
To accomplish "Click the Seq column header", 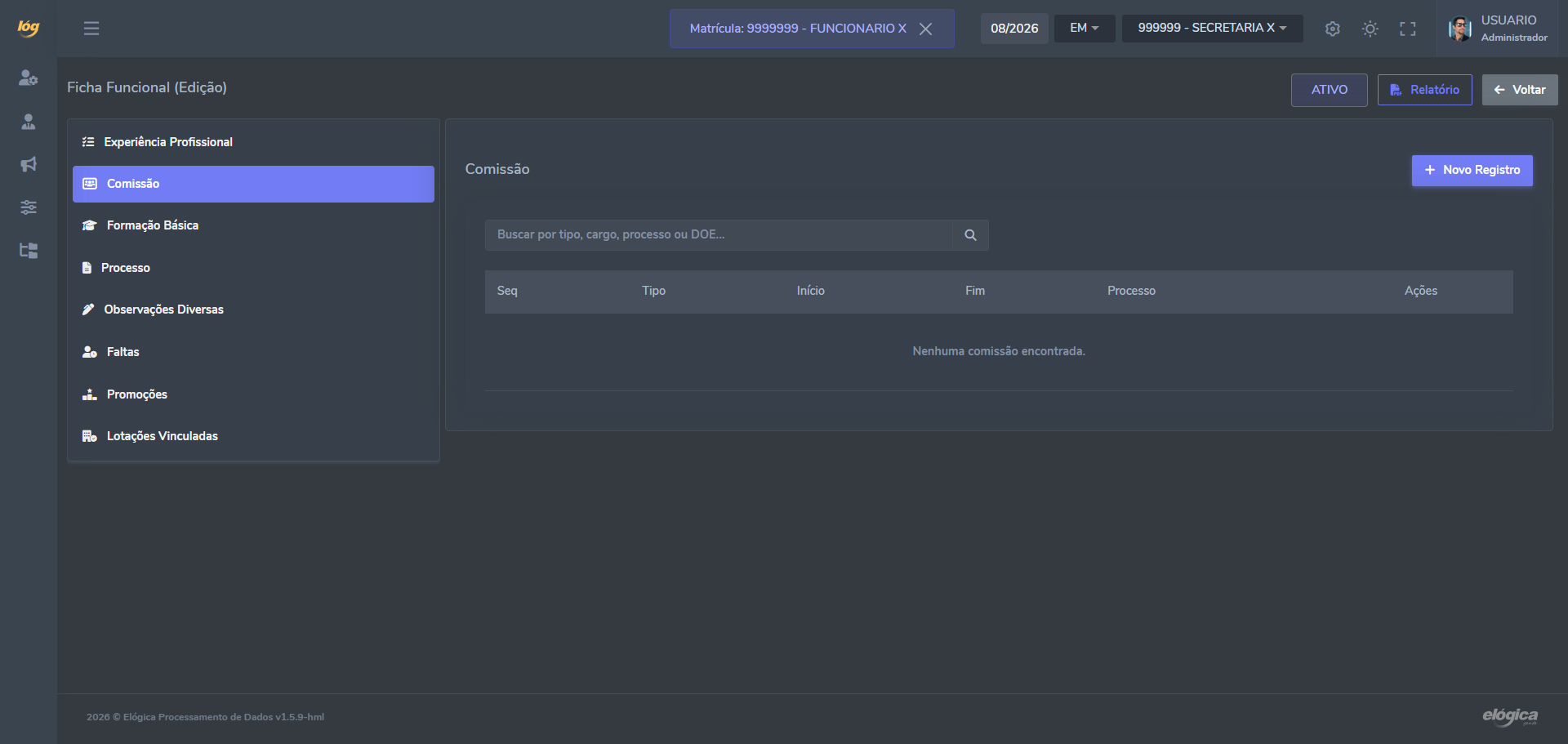I will tap(507, 291).
